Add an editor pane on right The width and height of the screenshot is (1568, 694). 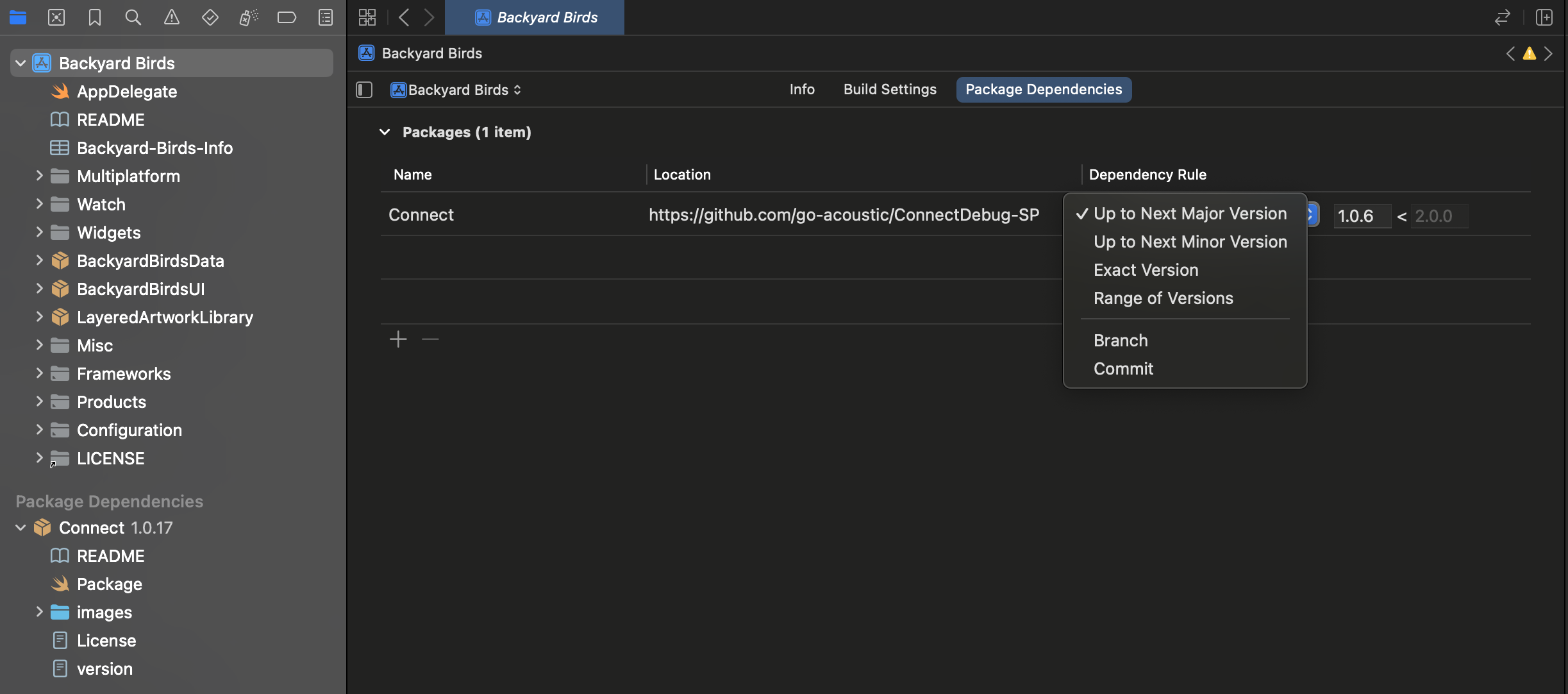1544,17
